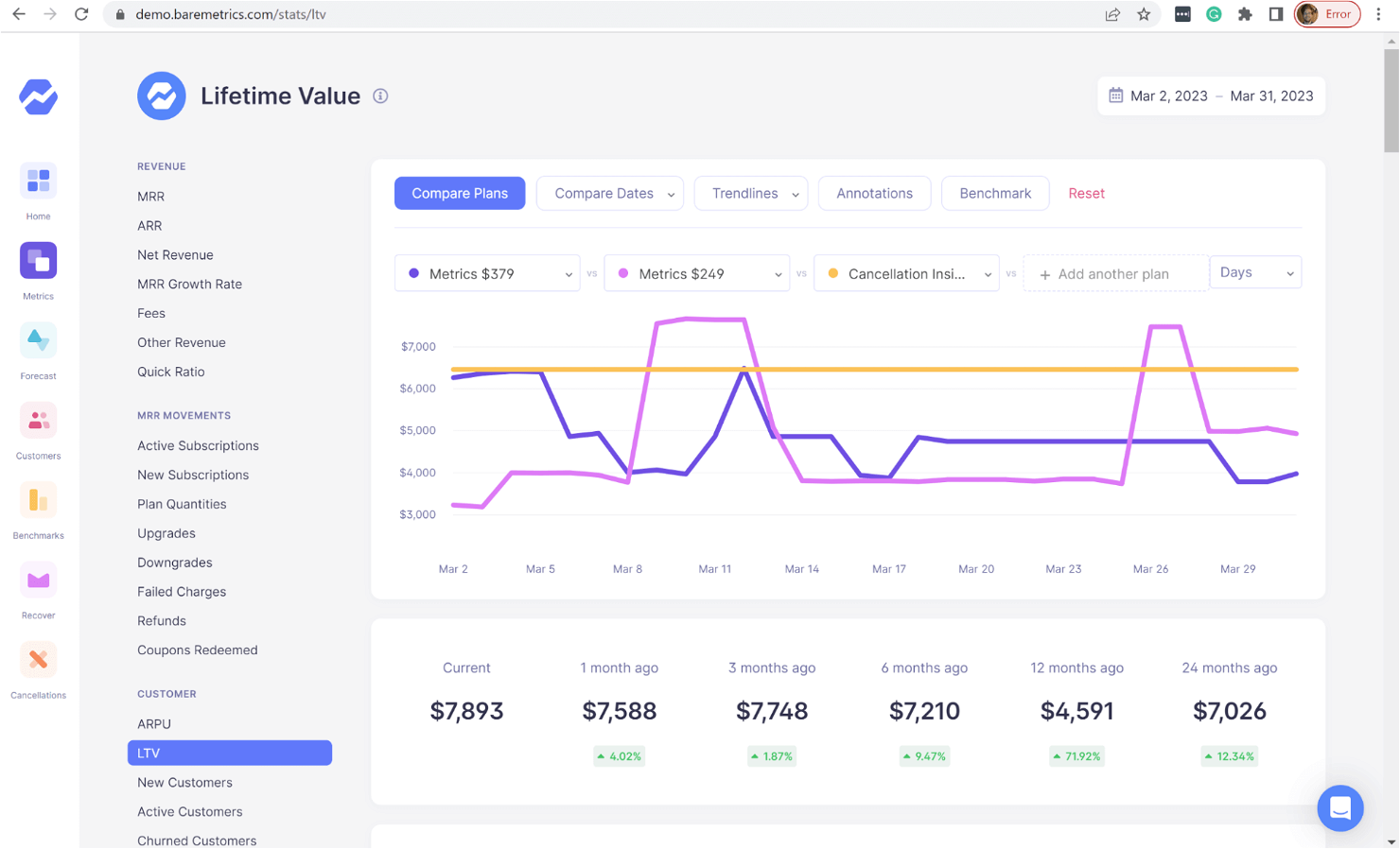The height and width of the screenshot is (849, 1400).
Task: Open the Mar 2 – Mar 31 date picker
Action: (x=1211, y=95)
